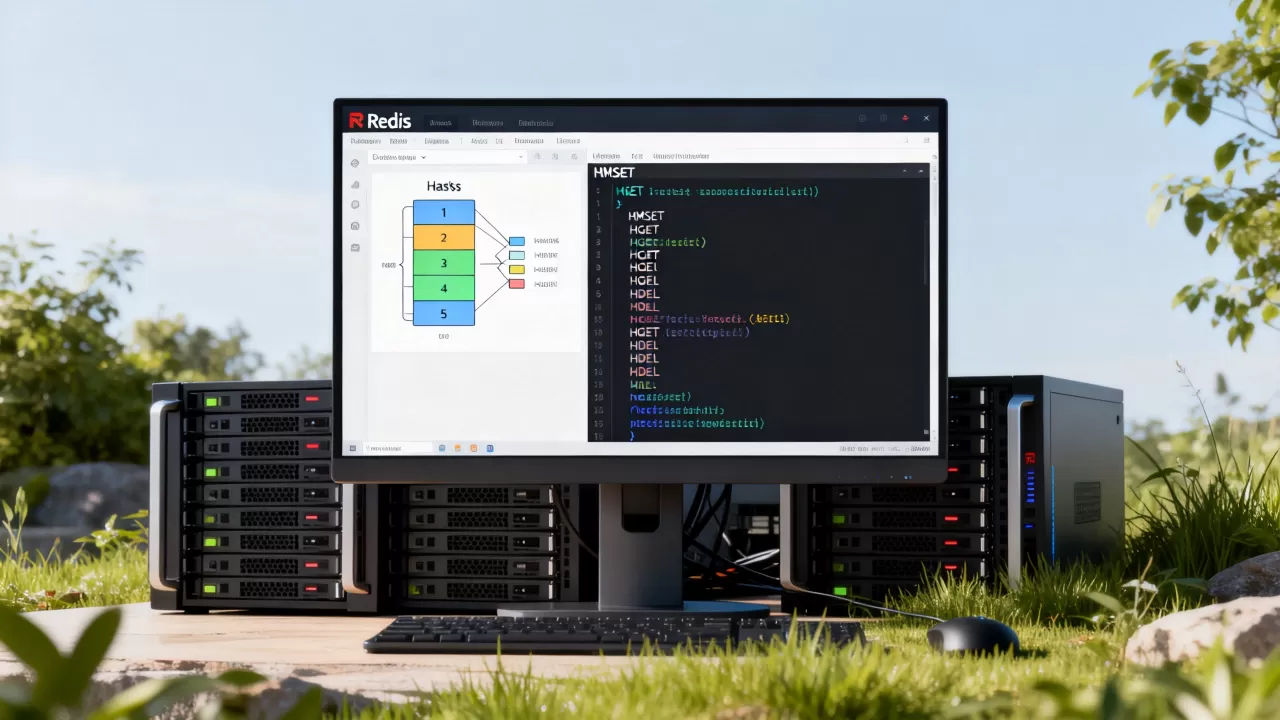Click the rightmost blue icon in the bottom bar
This screenshot has width=1280, height=720.
[490, 448]
